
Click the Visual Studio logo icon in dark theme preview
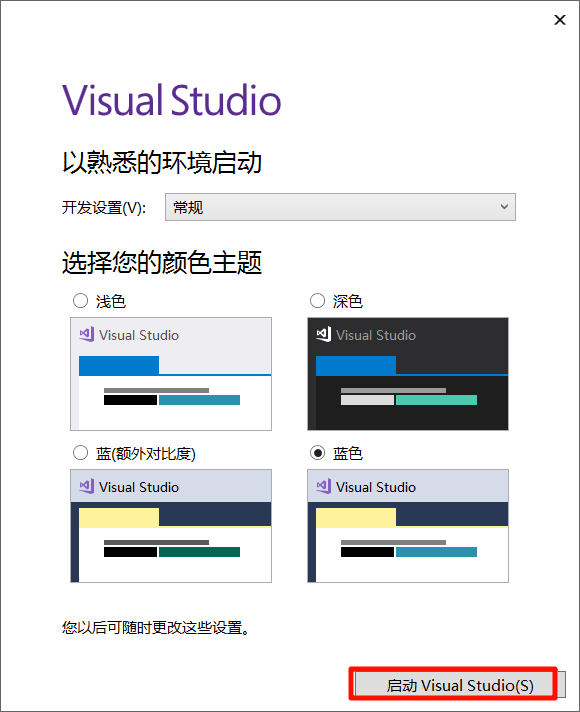pyautogui.click(x=324, y=334)
